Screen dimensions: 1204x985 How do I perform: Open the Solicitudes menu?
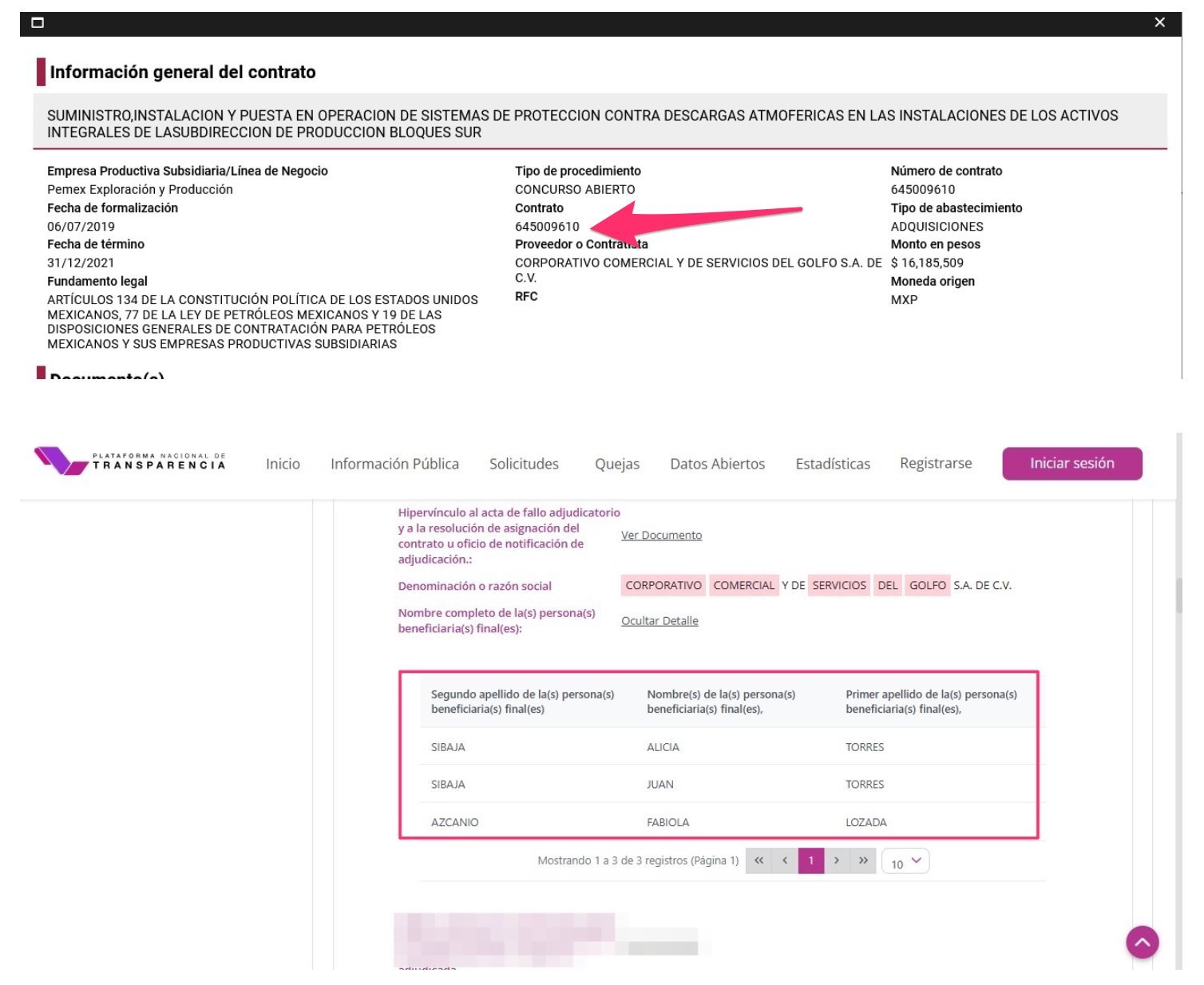click(524, 464)
